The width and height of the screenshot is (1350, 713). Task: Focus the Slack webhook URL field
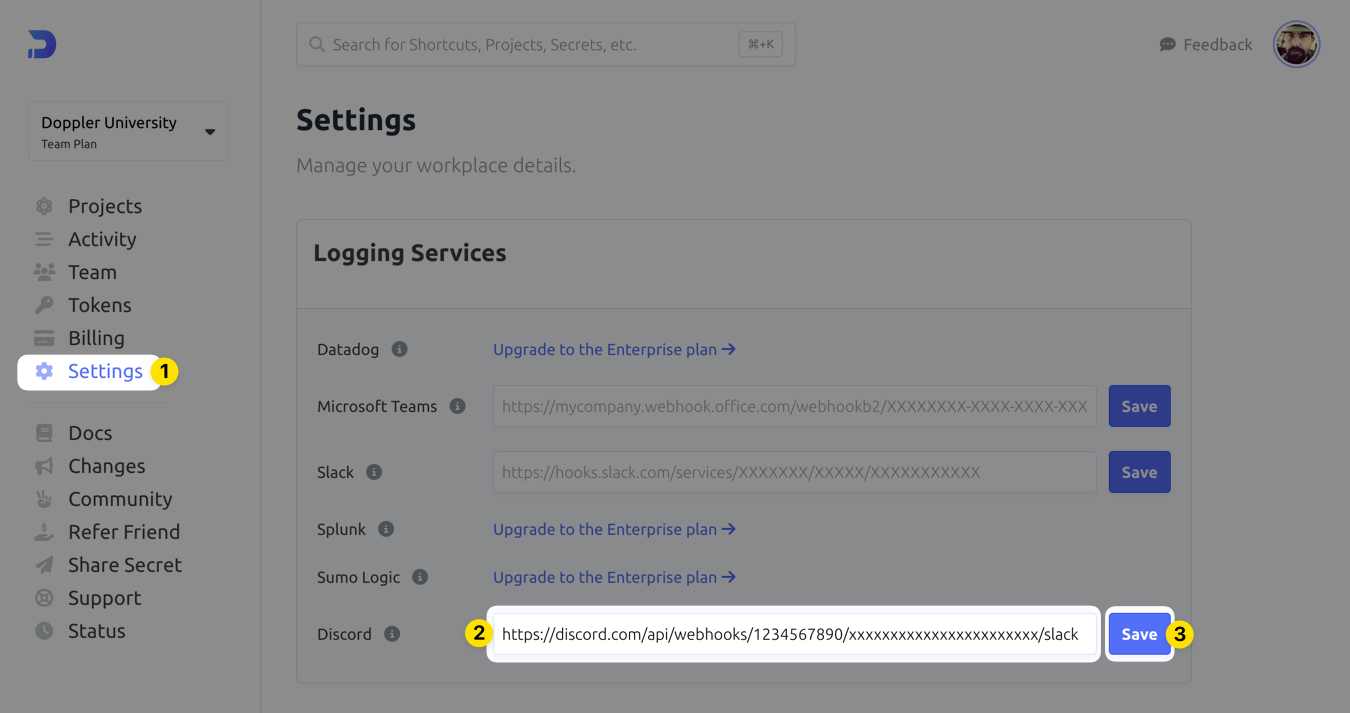coord(795,472)
